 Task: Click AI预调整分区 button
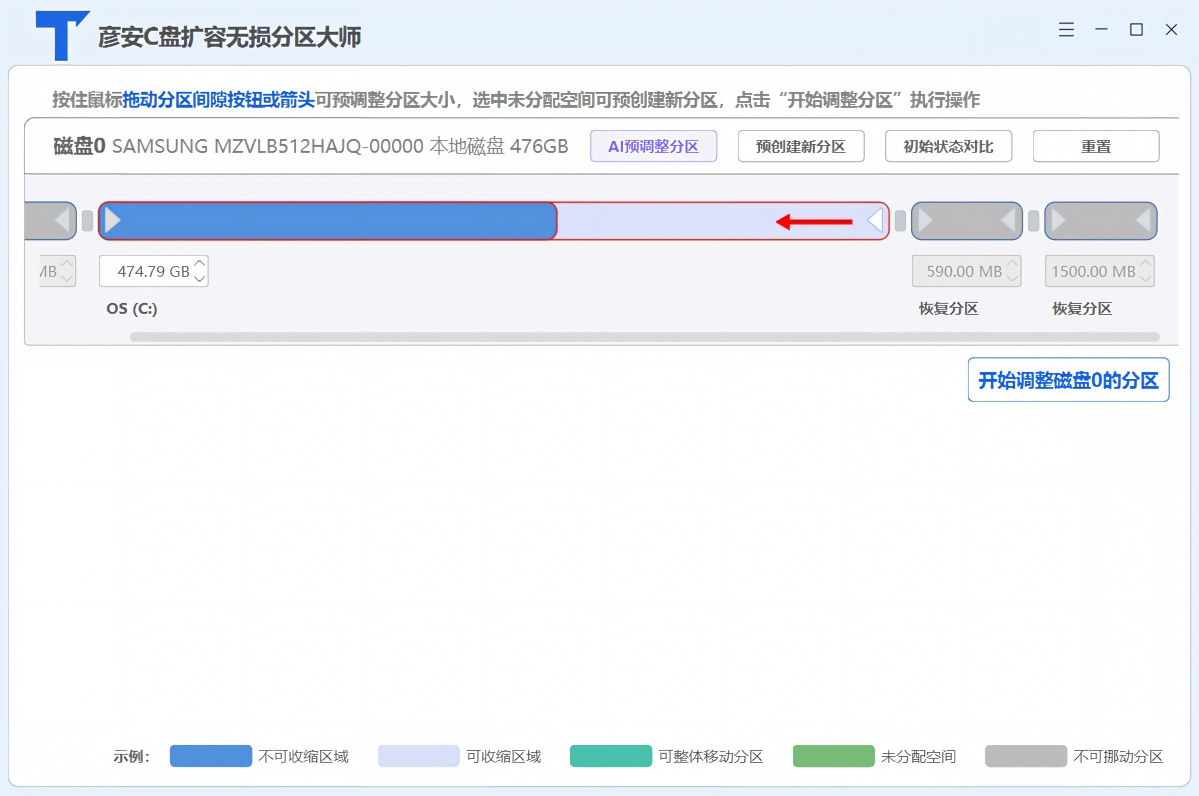coord(653,146)
